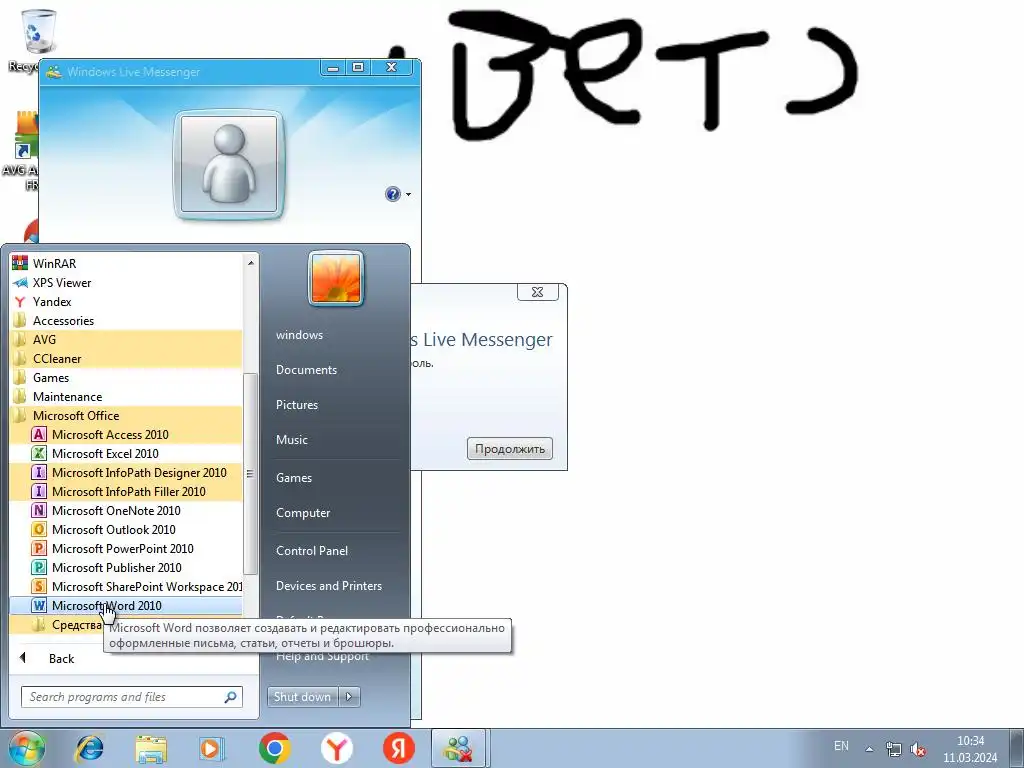This screenshot has height=768, width=1024.
Task: Show hidden tray icons arrow
Action: (x=869, y=749)
